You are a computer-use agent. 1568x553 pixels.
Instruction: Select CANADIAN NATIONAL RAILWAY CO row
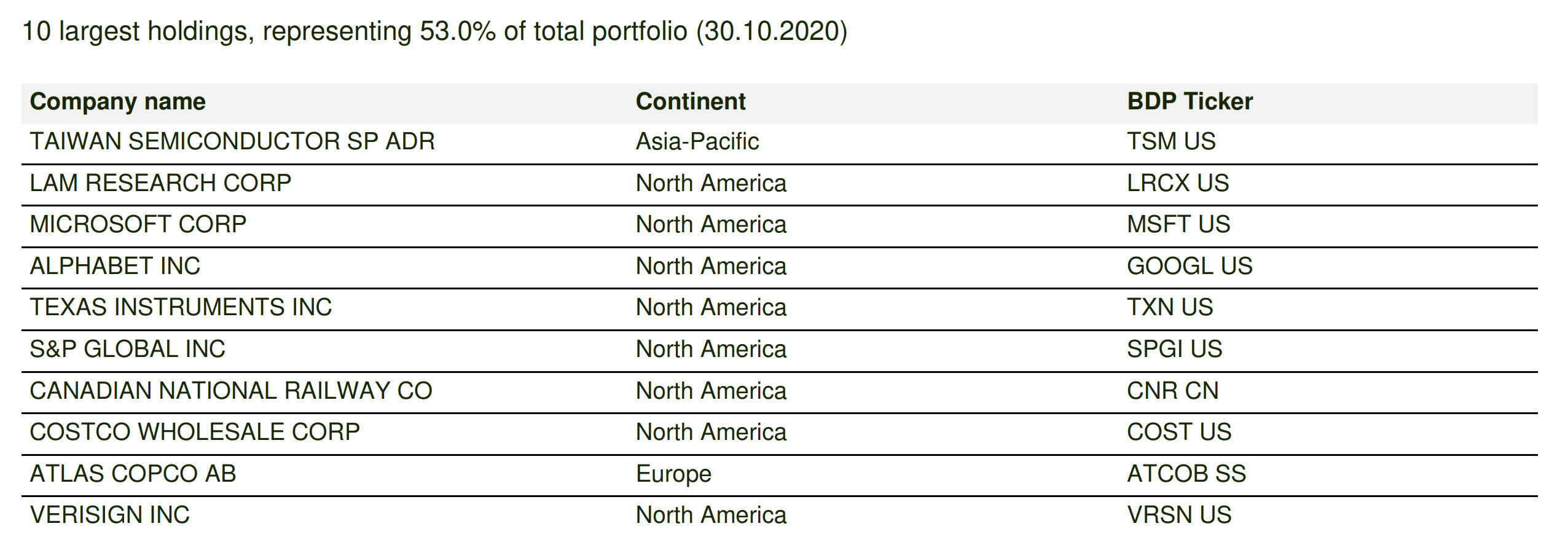coord(230,391)
